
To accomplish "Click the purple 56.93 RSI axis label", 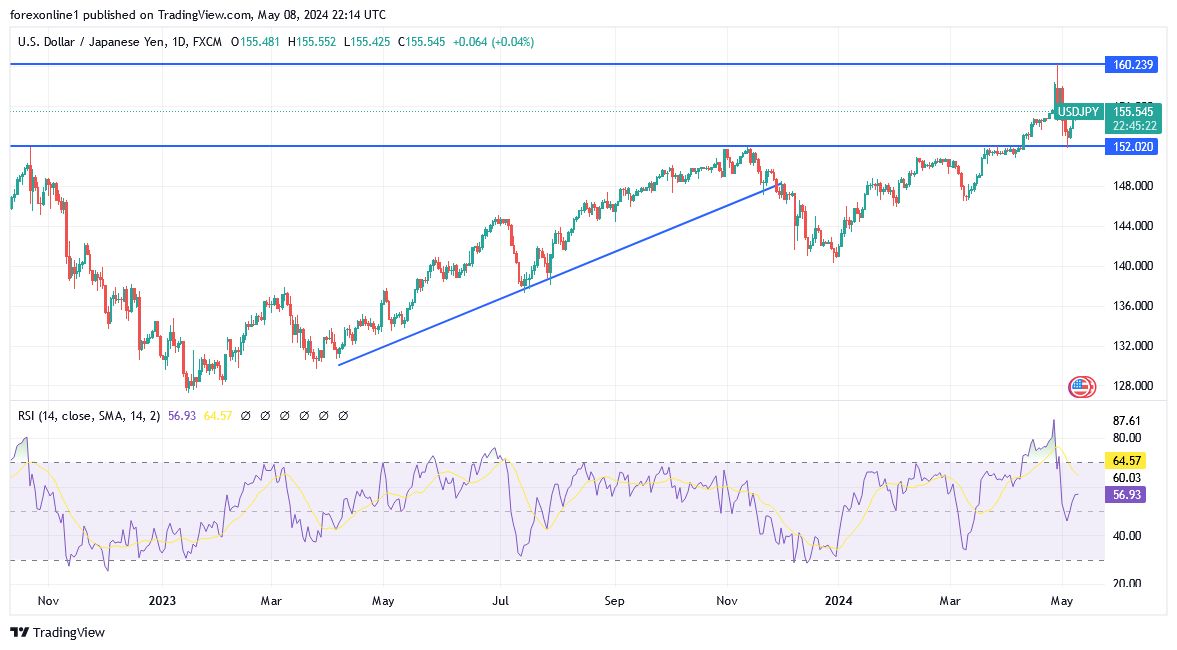I will pyautogui.click(x=1126, y=495).
